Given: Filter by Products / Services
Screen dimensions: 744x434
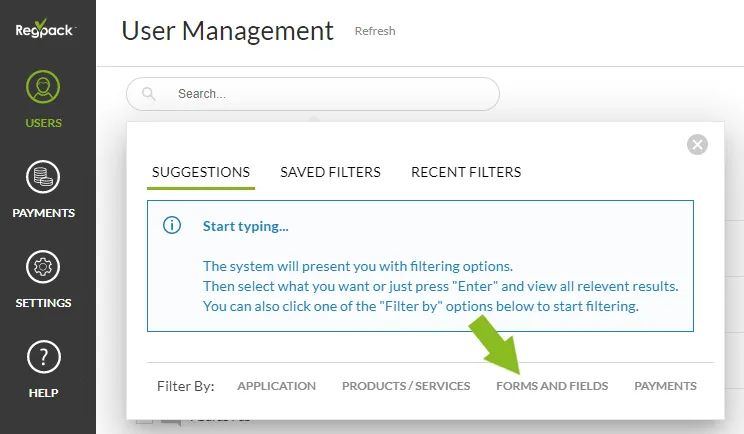Looking at the screenshot, I should [406, 386].
